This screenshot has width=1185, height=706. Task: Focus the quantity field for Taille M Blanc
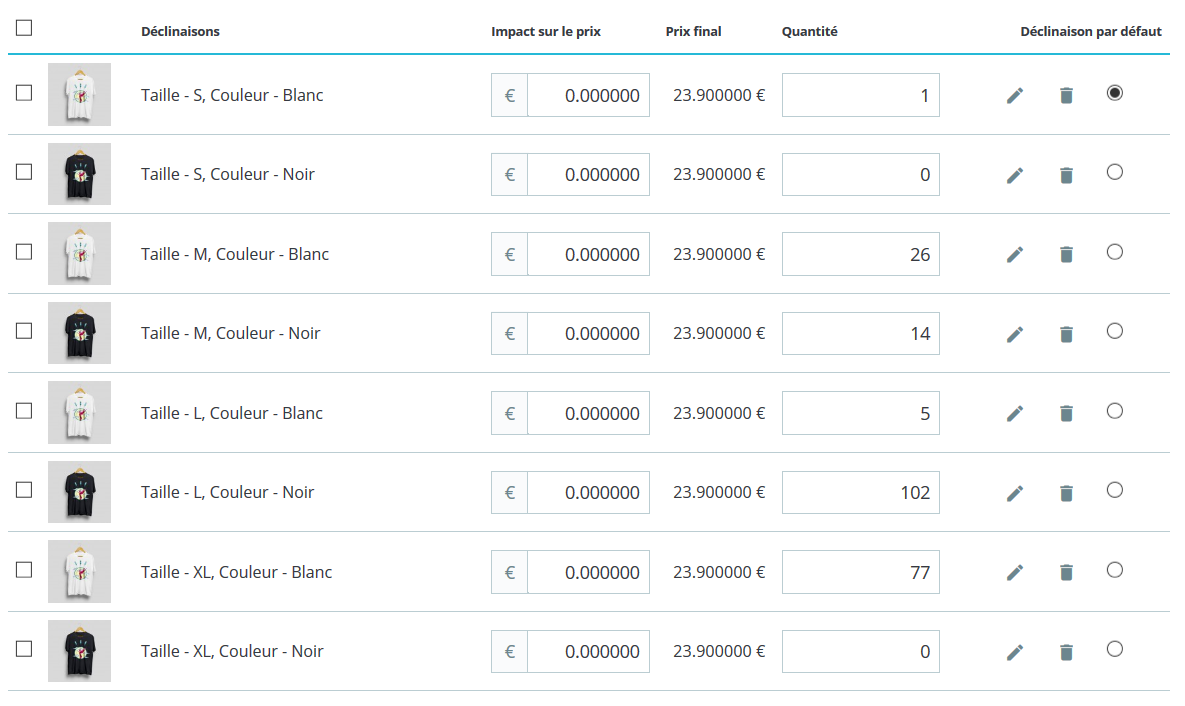pos(860,255)
